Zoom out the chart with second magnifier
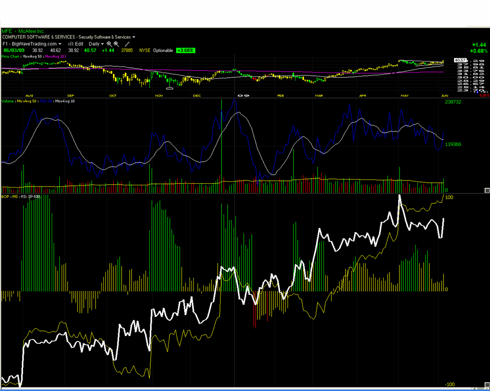This screenshot has width=490, height=391. point(116,44)
